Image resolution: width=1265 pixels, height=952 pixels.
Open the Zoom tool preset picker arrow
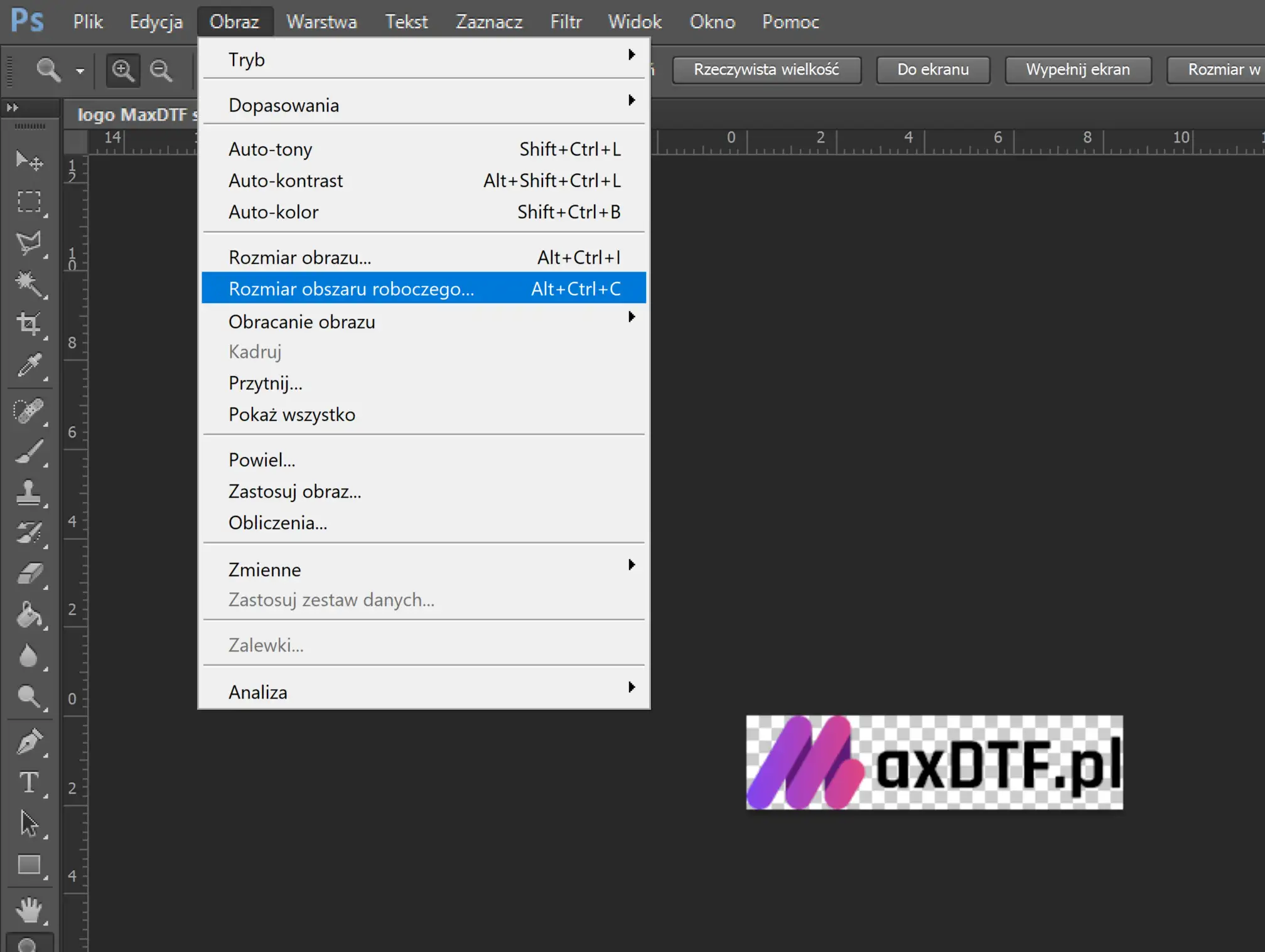click(x=80, y=71)
